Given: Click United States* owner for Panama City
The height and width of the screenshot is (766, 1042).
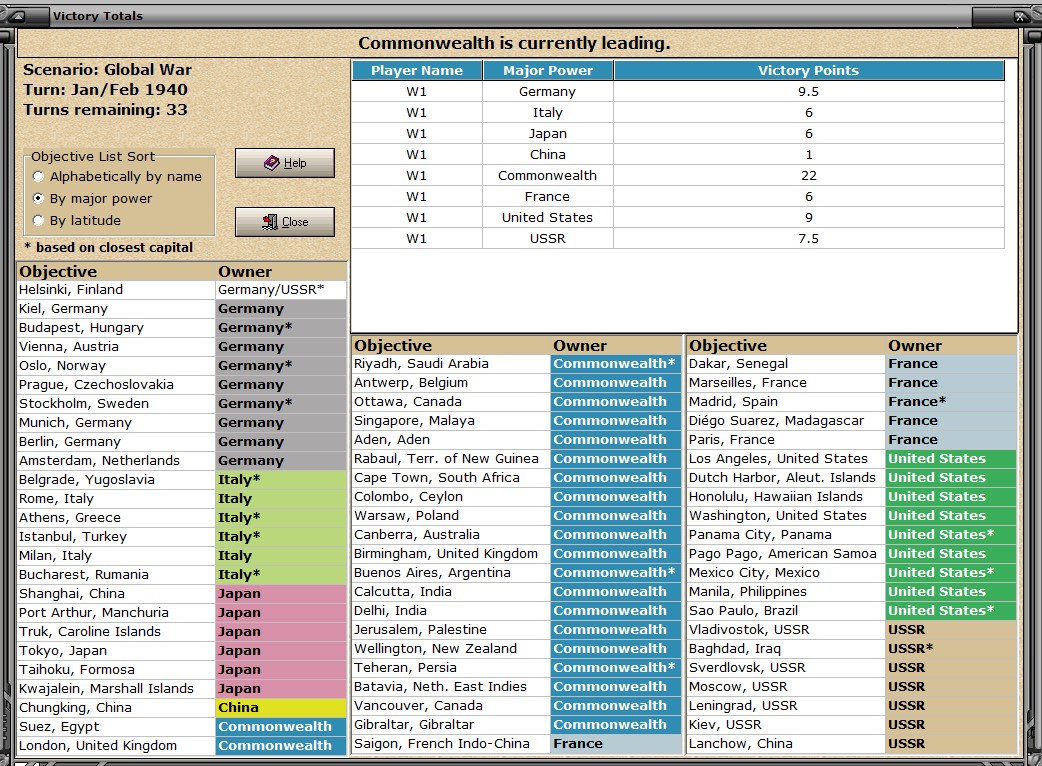Looking at the screenshot, I should pyautogui.click(x=951, y=535).
